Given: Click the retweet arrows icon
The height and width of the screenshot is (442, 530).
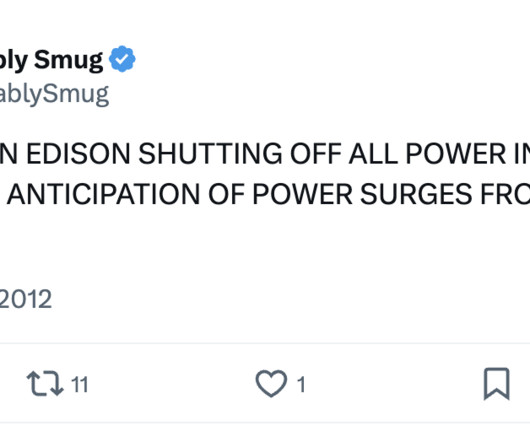Looking at the screenshot, I should pyautogui.click(x=45, y=384).
